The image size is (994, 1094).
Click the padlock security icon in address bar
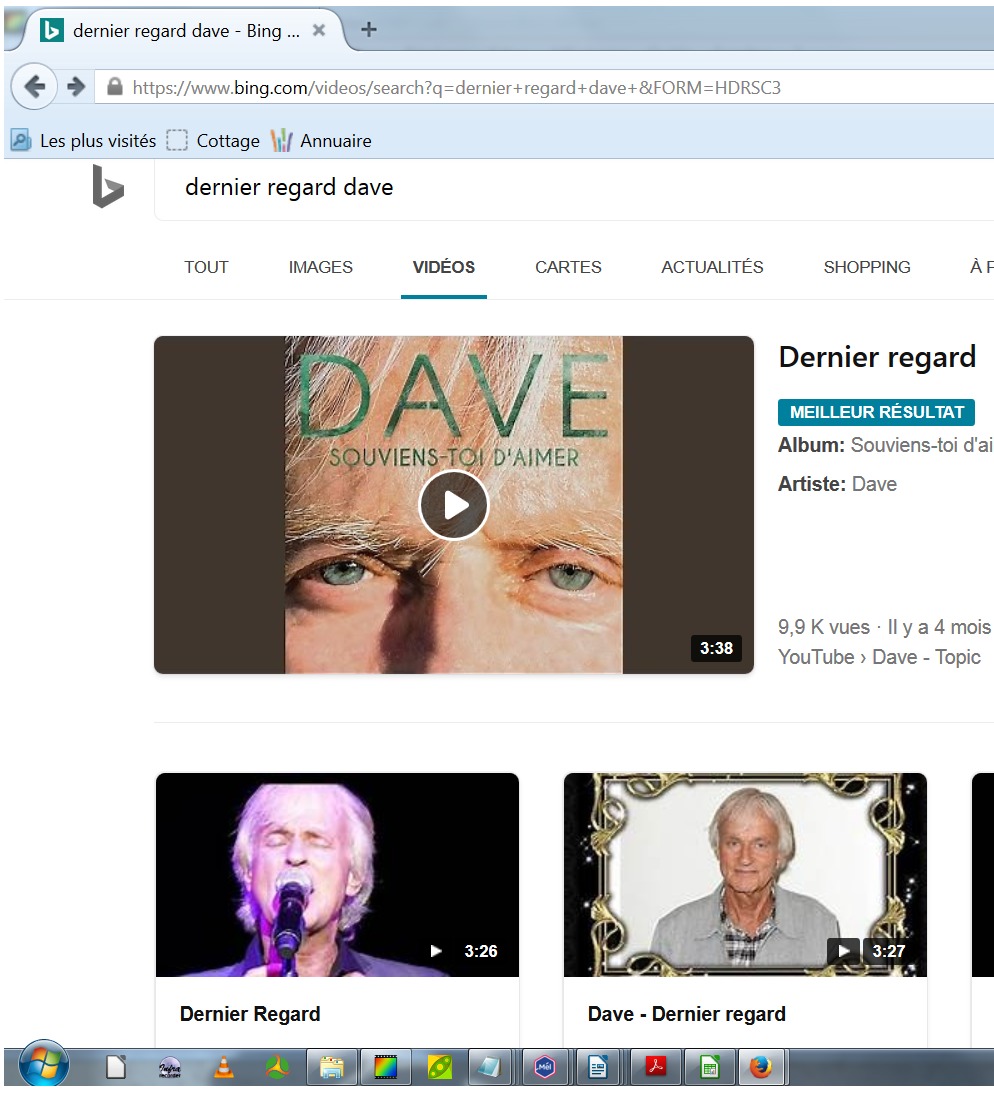coord(115,87)
